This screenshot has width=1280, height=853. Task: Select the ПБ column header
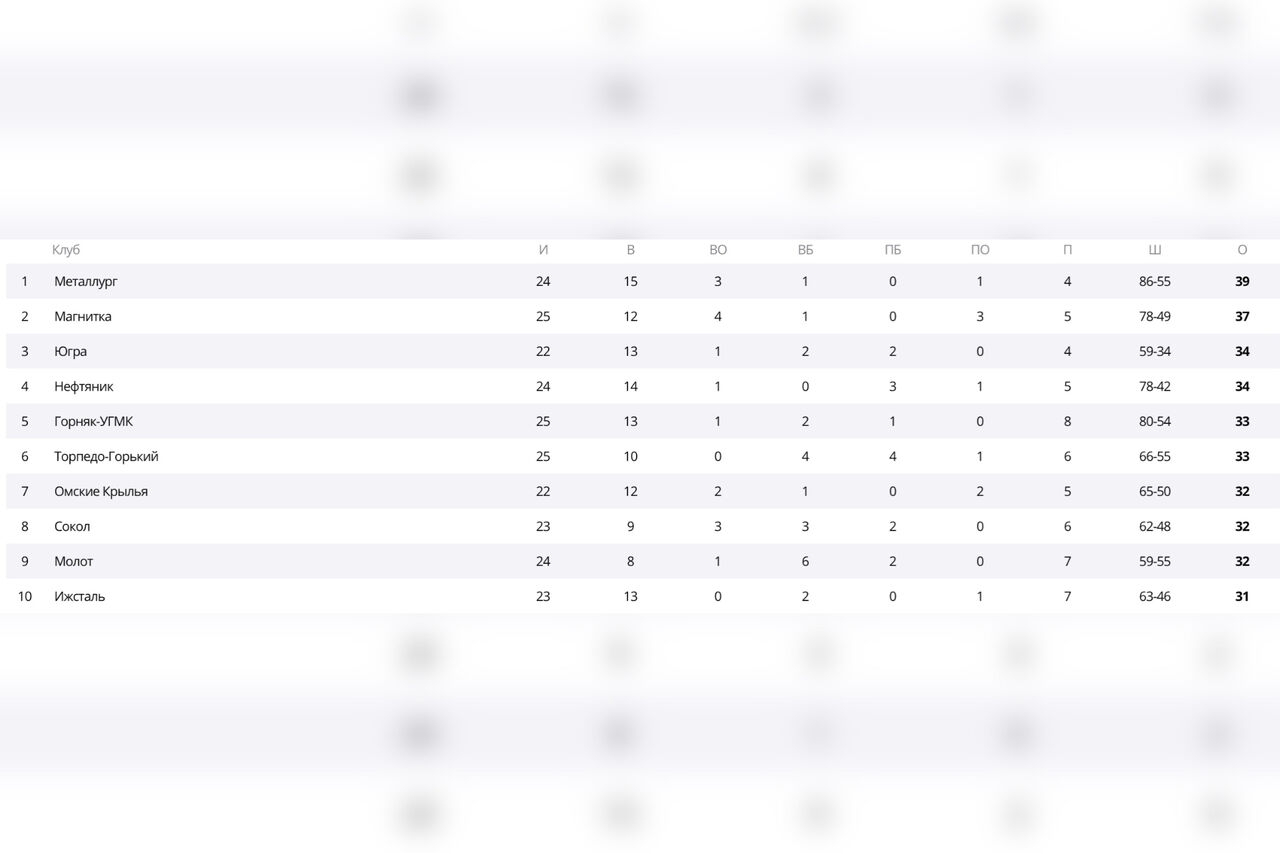click(892, 250)
